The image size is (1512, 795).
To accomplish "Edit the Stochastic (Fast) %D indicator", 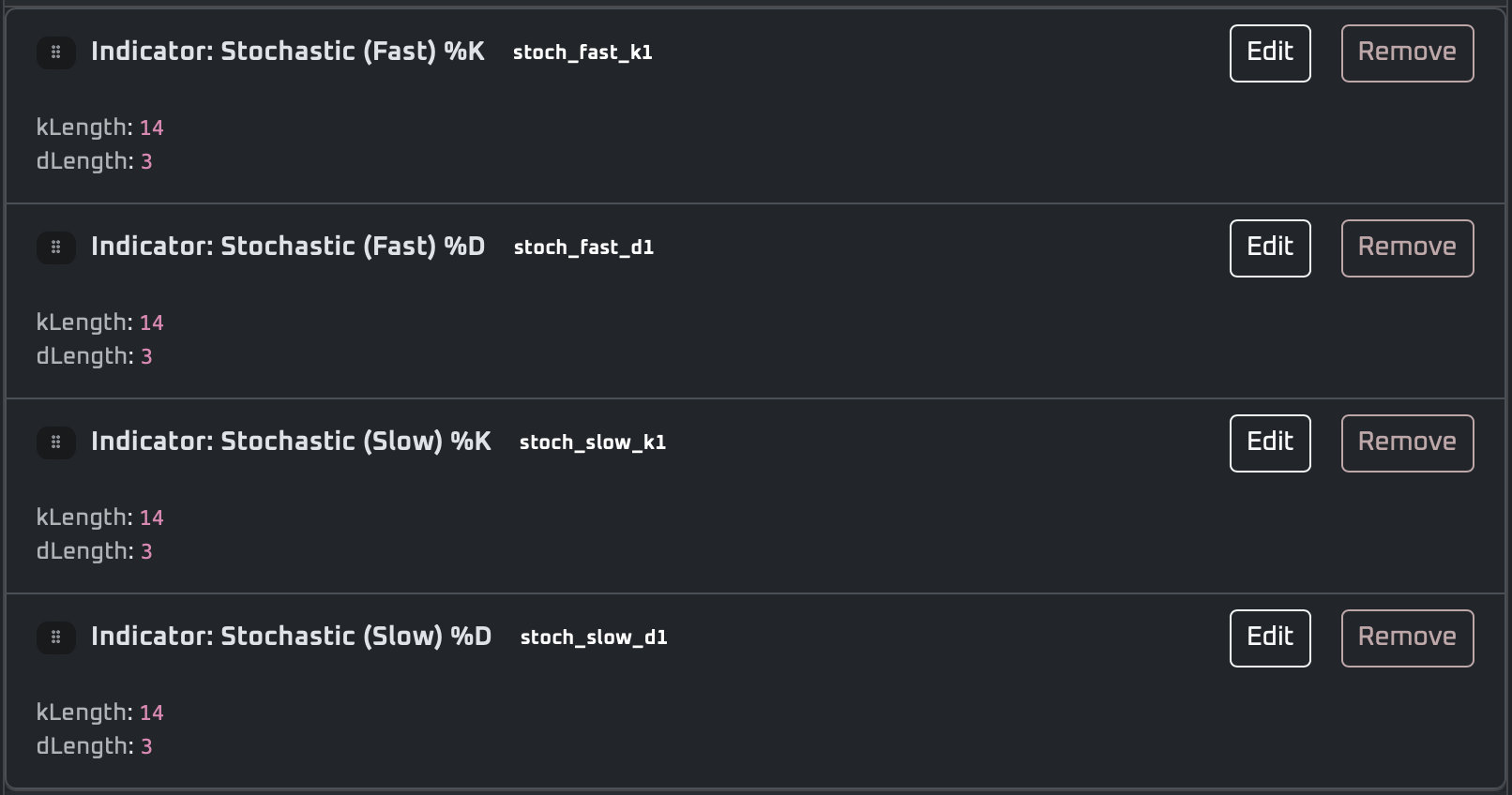I will tap(1270, 248).
